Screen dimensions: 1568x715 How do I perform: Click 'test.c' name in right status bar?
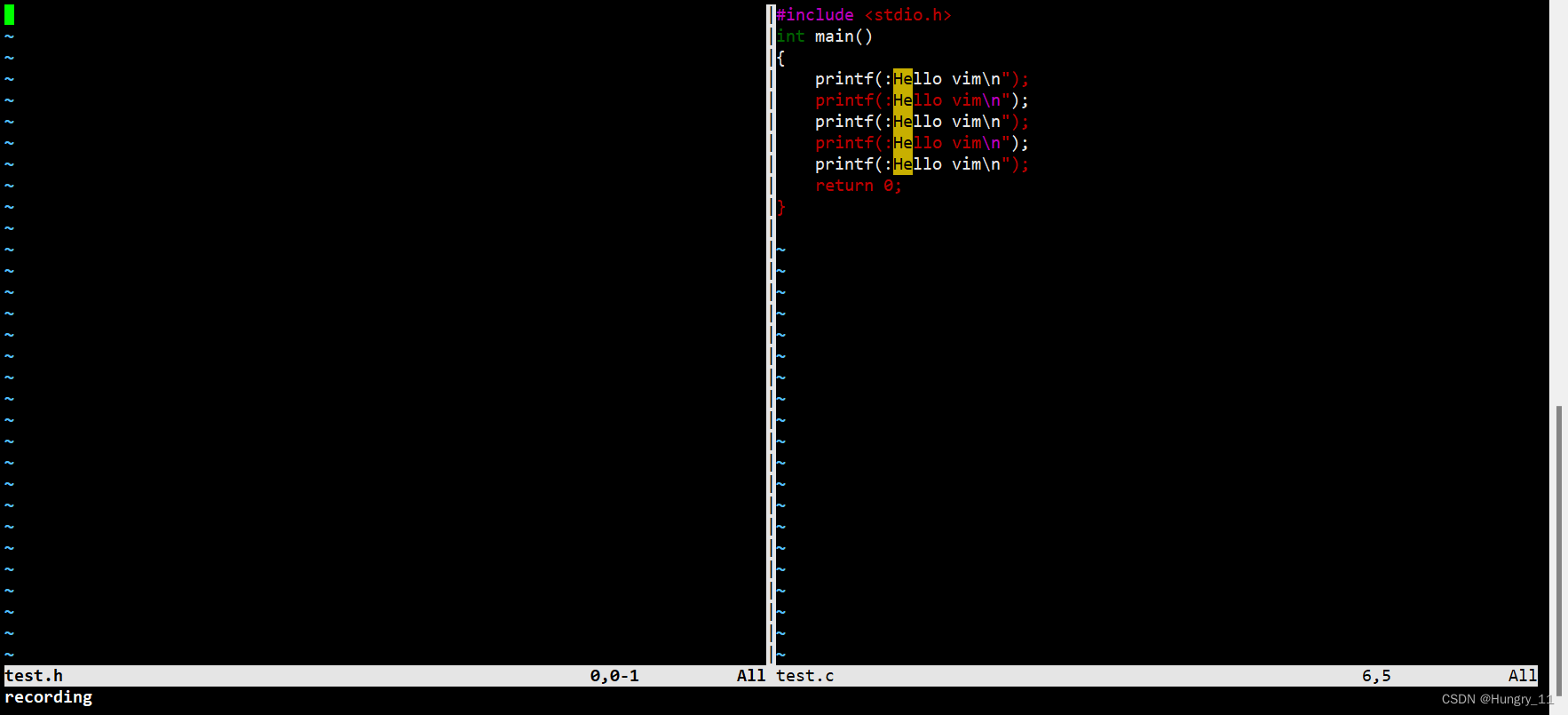point(805,676)
